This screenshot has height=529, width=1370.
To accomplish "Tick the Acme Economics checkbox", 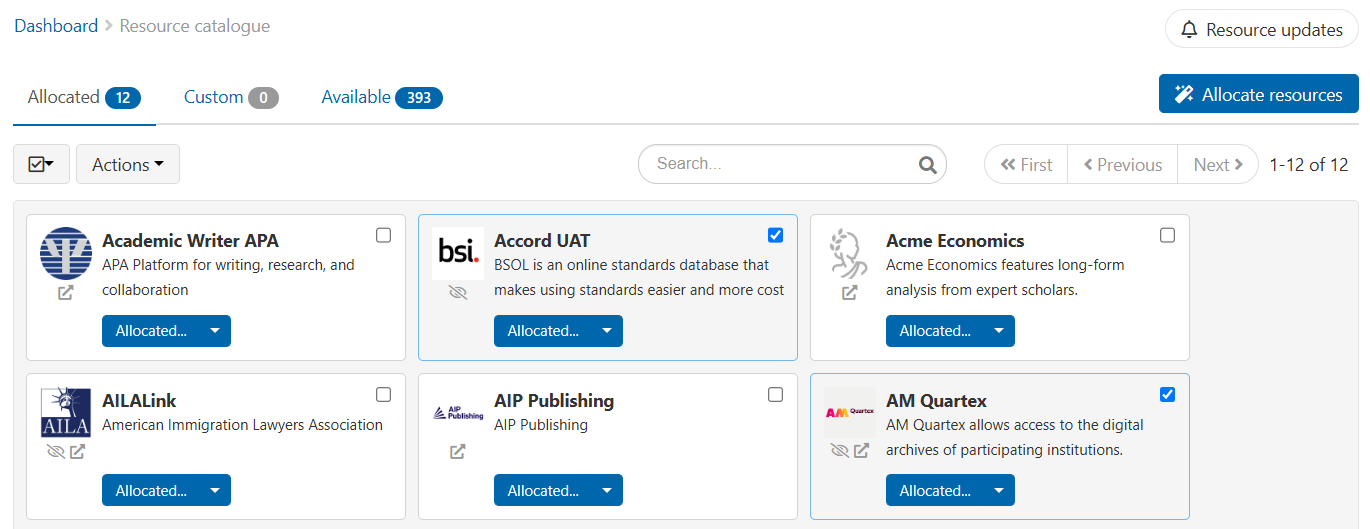I will 1168,235.
